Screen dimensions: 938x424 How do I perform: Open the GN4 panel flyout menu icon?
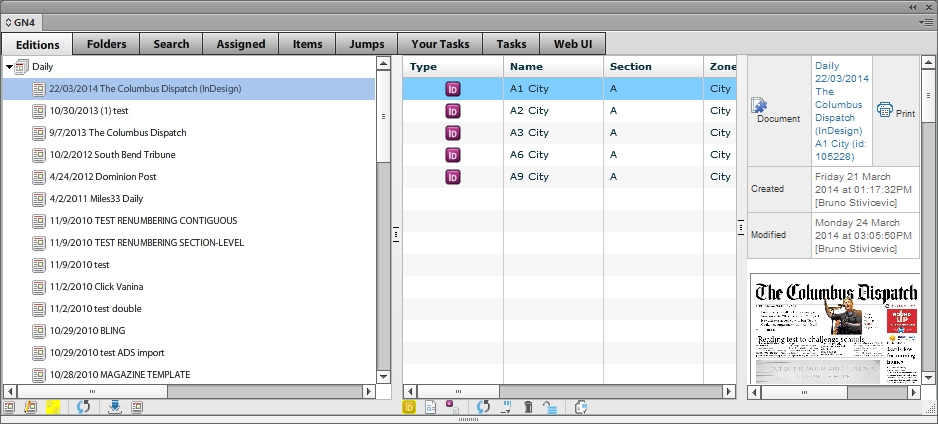coord(928,22)
